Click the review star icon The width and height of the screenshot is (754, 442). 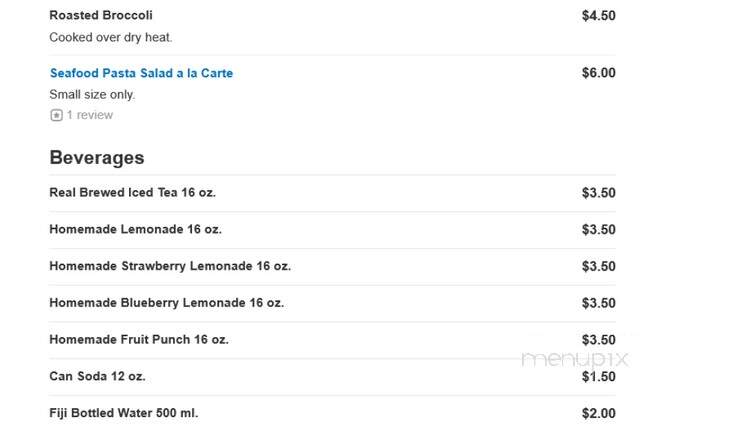56,115
